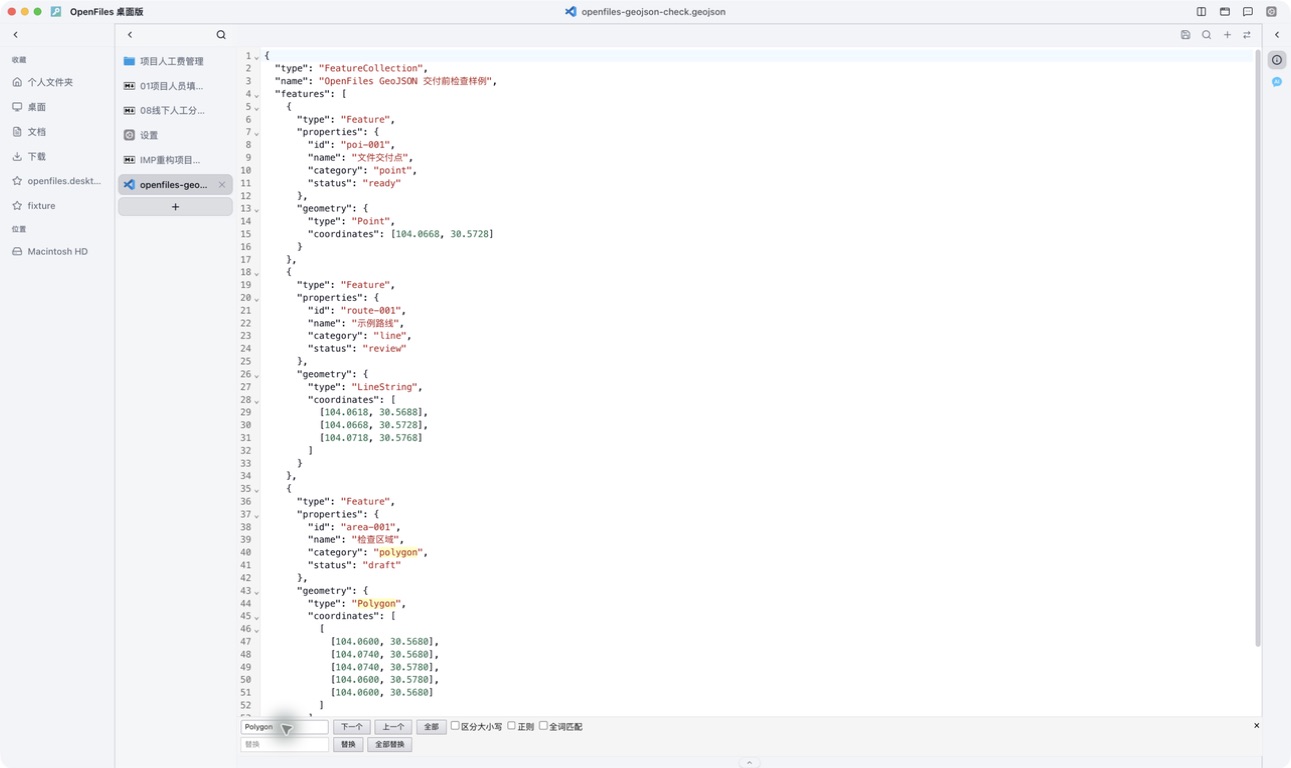Click the search field containing Polygon
Screen dimensions: 1291x768
point(284,727)
